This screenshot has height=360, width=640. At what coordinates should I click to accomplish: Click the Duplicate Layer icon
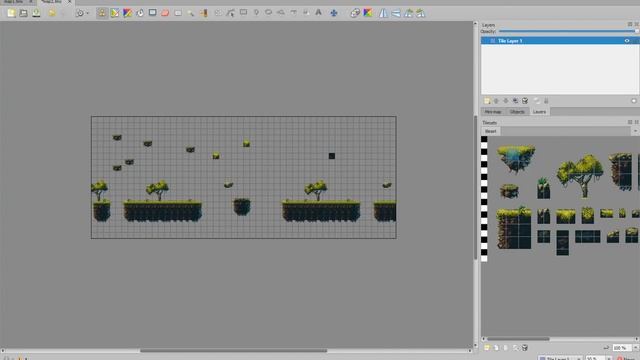(x=516, y=101)
